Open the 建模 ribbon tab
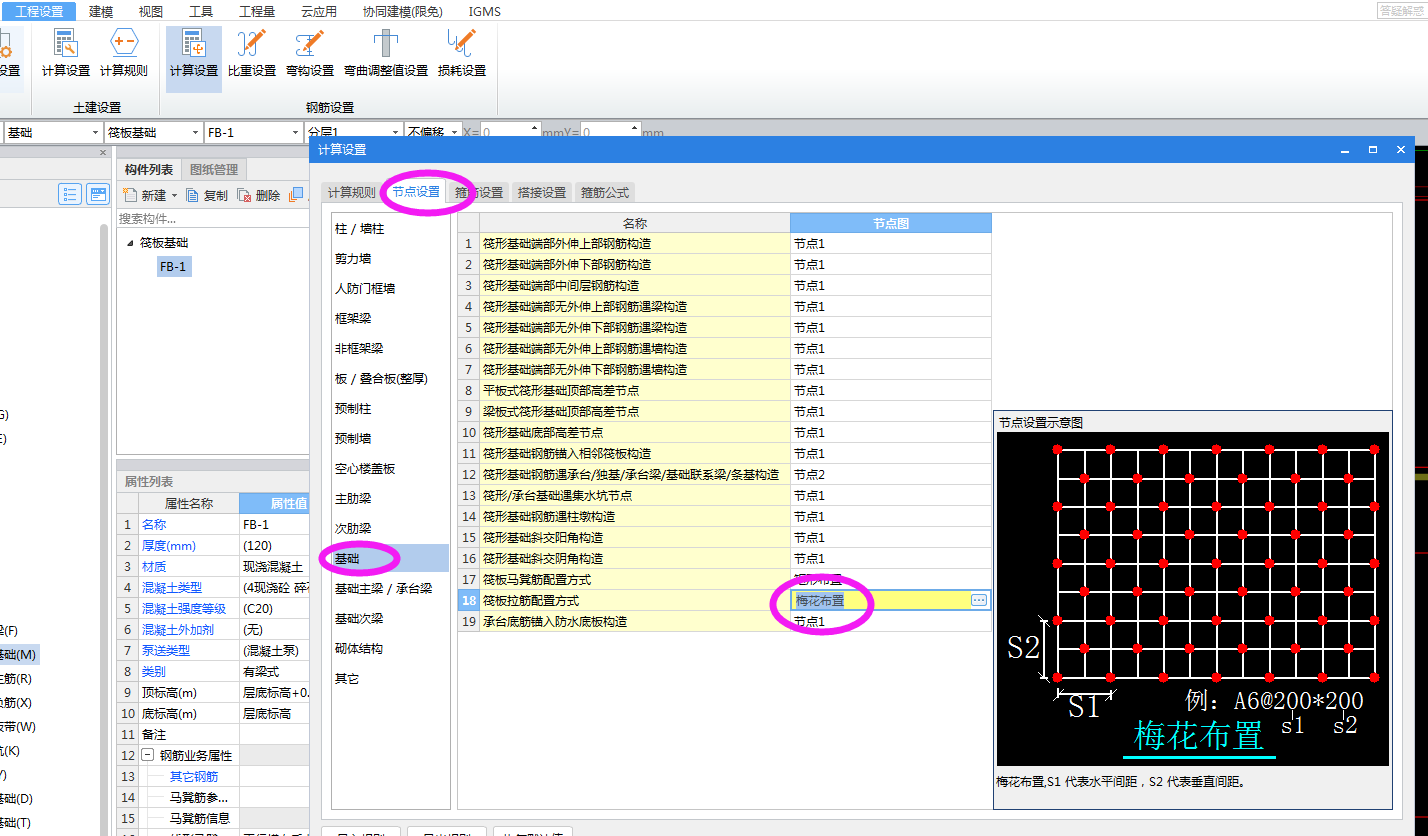This screenshot has width=1428, height=836. (101, 11)
